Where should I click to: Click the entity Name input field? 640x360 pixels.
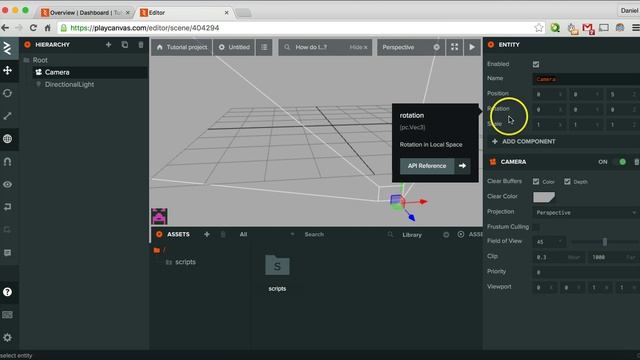[586, 79]
